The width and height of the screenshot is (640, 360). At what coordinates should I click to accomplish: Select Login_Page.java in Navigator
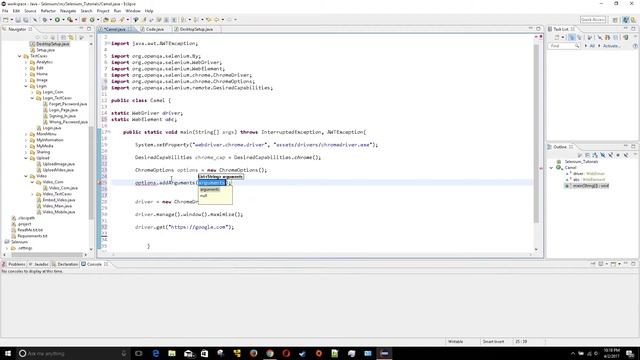point(63,110)
